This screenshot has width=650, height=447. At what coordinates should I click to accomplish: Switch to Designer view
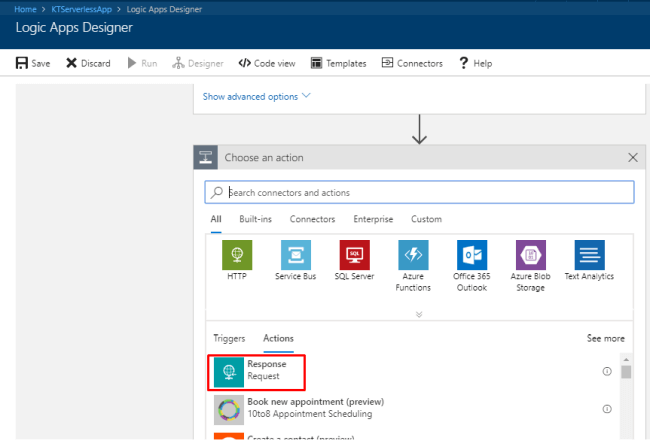(198, 63)
